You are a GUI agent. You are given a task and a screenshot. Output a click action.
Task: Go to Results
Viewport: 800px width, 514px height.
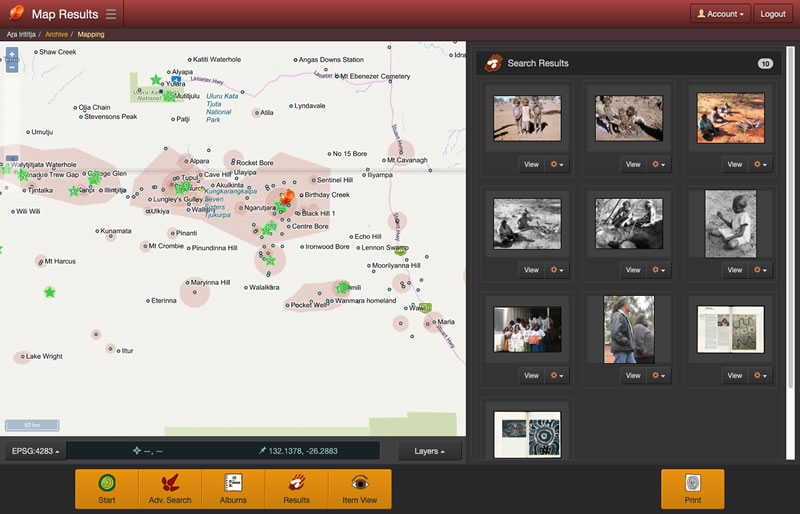(296, 489)
